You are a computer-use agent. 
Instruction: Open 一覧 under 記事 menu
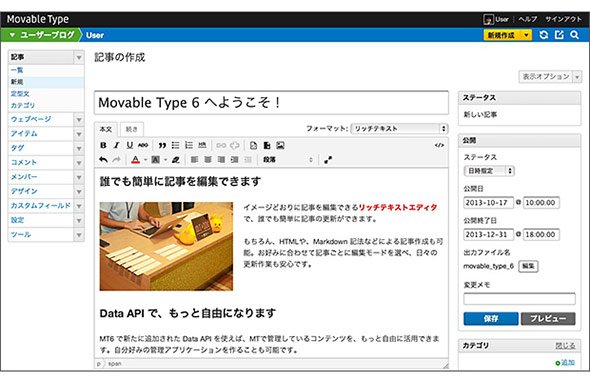click(17, 70)
